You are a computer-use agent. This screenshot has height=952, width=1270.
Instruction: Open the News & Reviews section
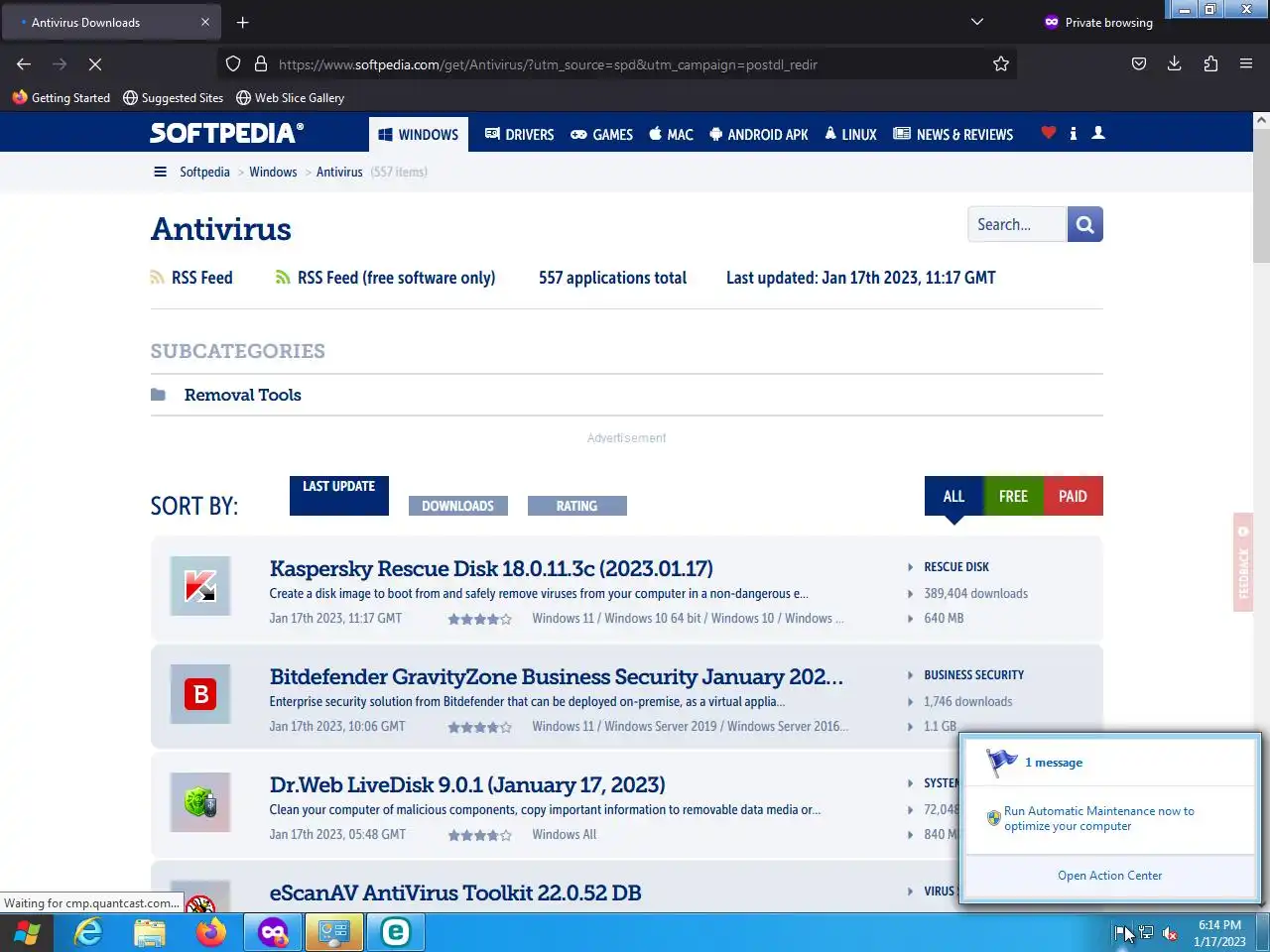(953, 134)
